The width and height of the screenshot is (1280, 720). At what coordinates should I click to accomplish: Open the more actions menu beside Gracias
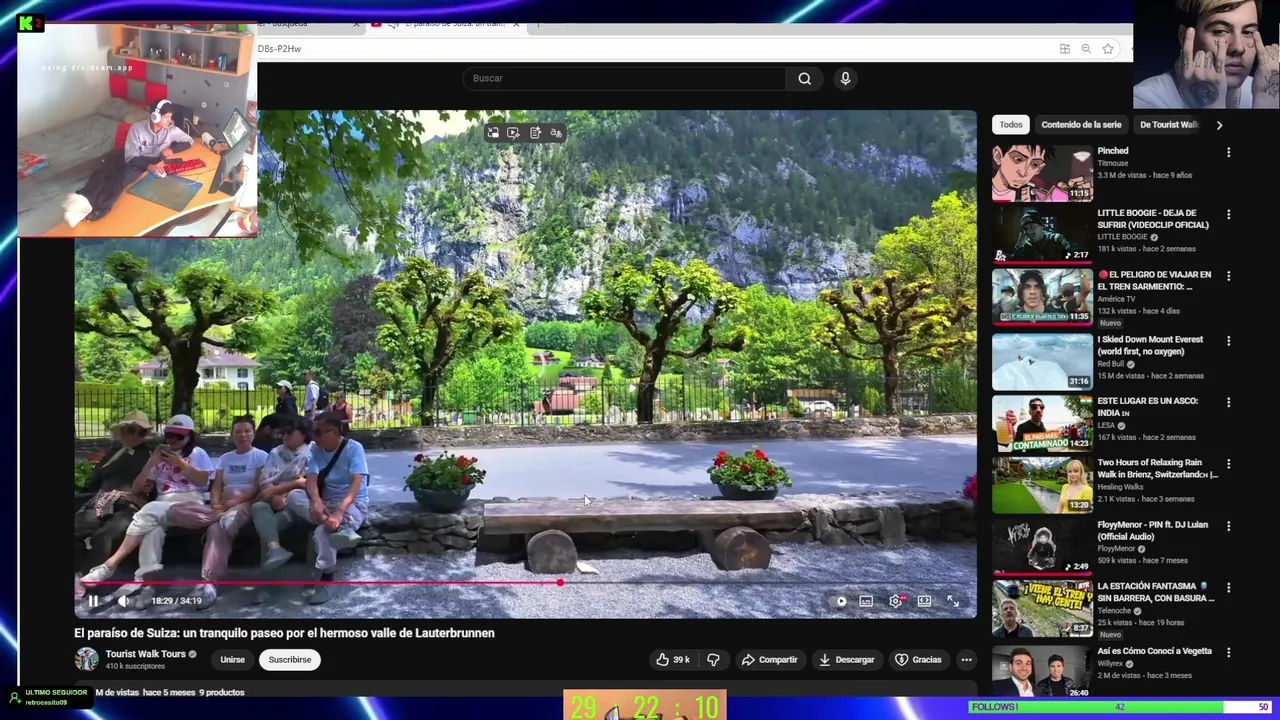(x=966, y=660)
